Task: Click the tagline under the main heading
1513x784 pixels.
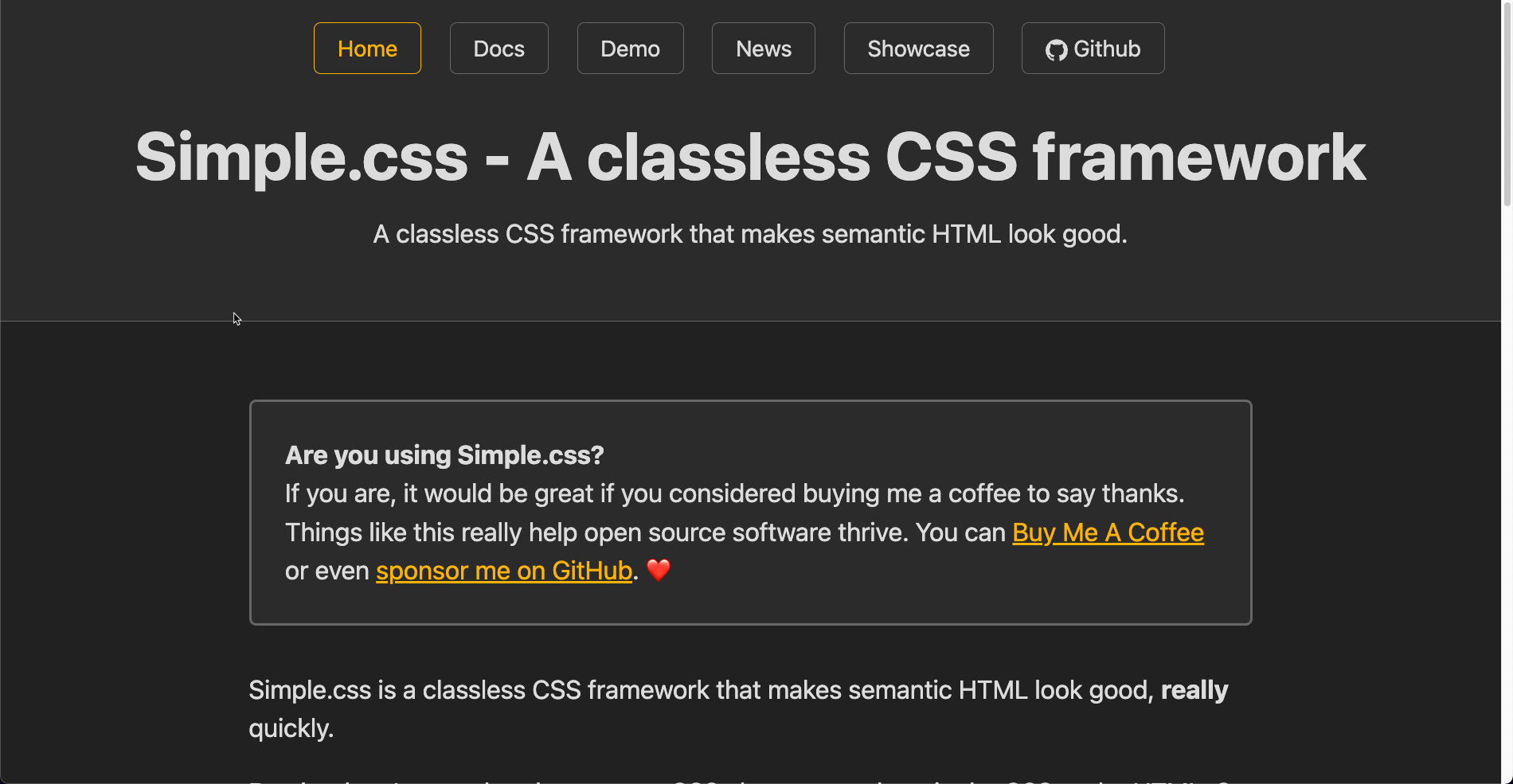Action: click(750, 234)
